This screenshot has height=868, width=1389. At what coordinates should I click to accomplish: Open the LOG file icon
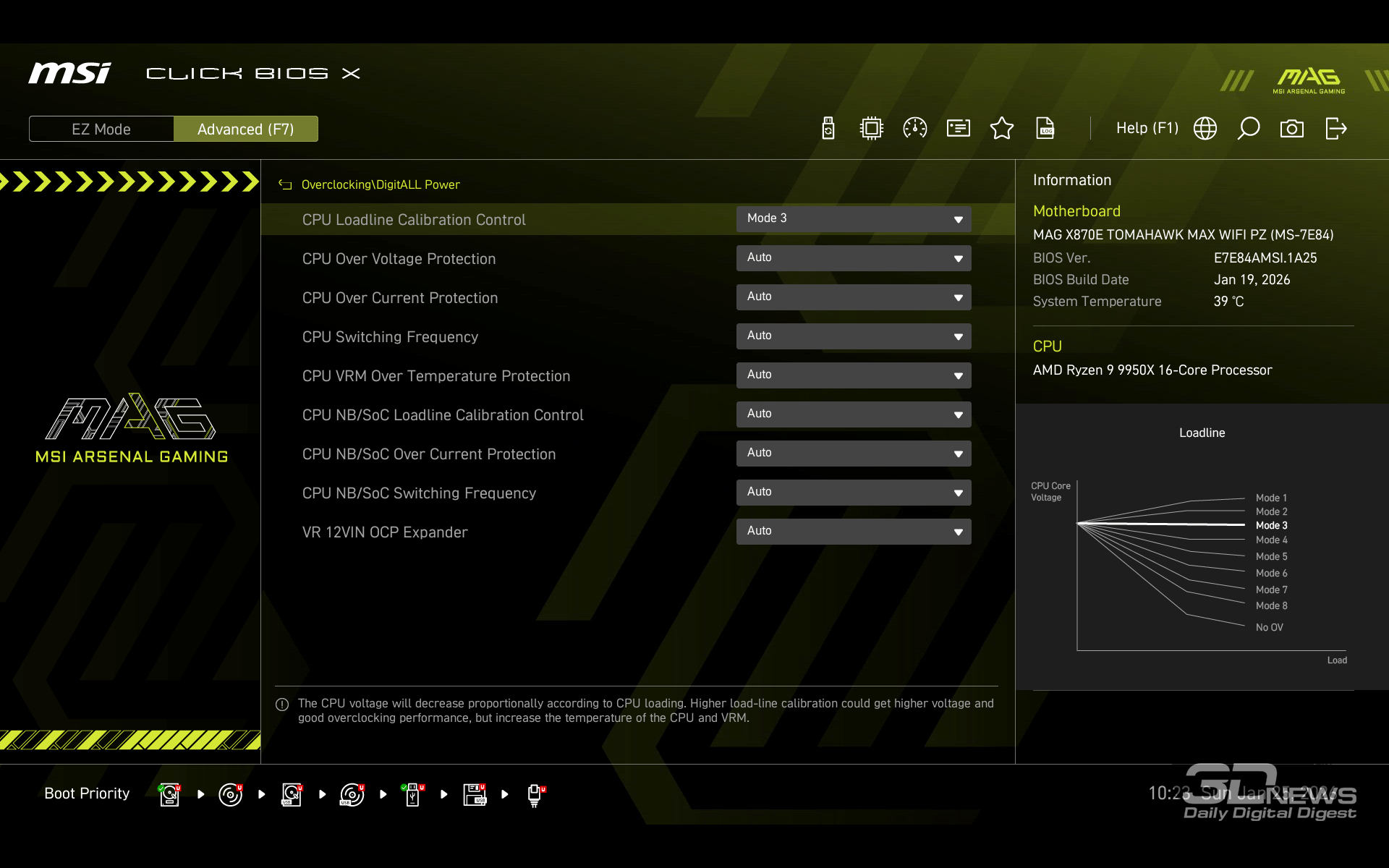click(x=1045, y=129)
